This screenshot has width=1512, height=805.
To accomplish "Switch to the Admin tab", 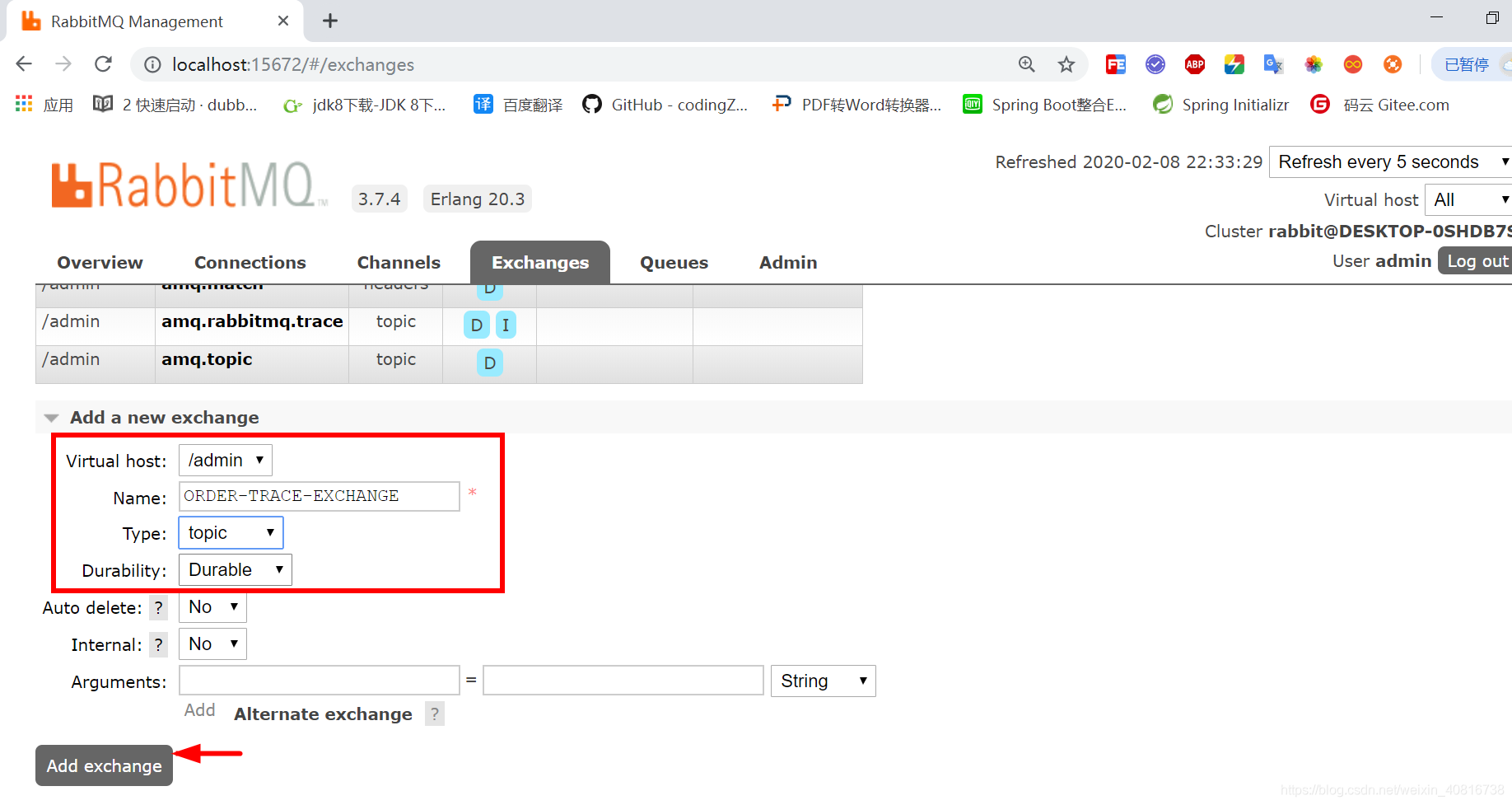I will coord(788,262).
